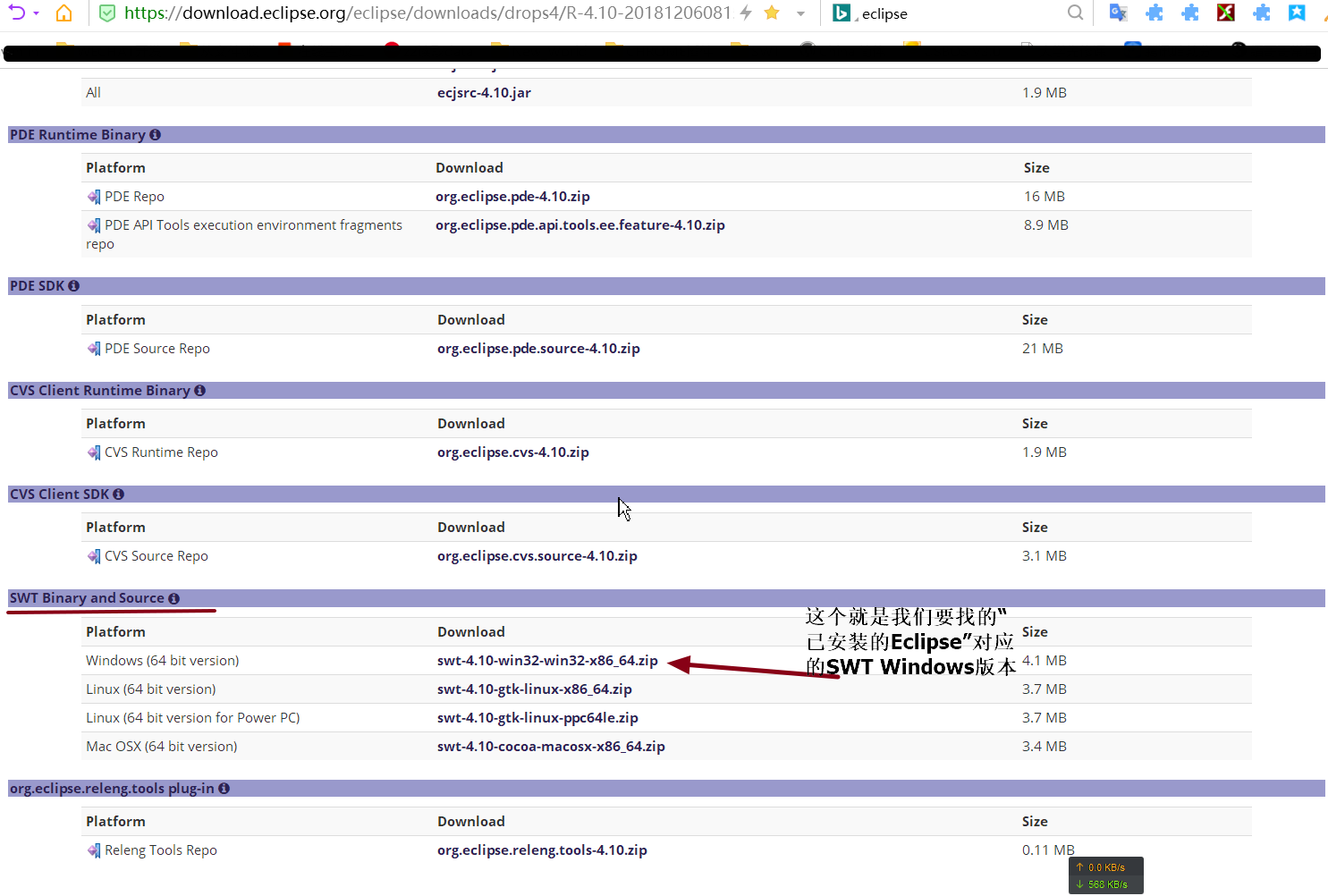Click the 'PDE Runtime Binary' section heading
This screenshot has width=1328, height=896.
[x=78, y=134]
